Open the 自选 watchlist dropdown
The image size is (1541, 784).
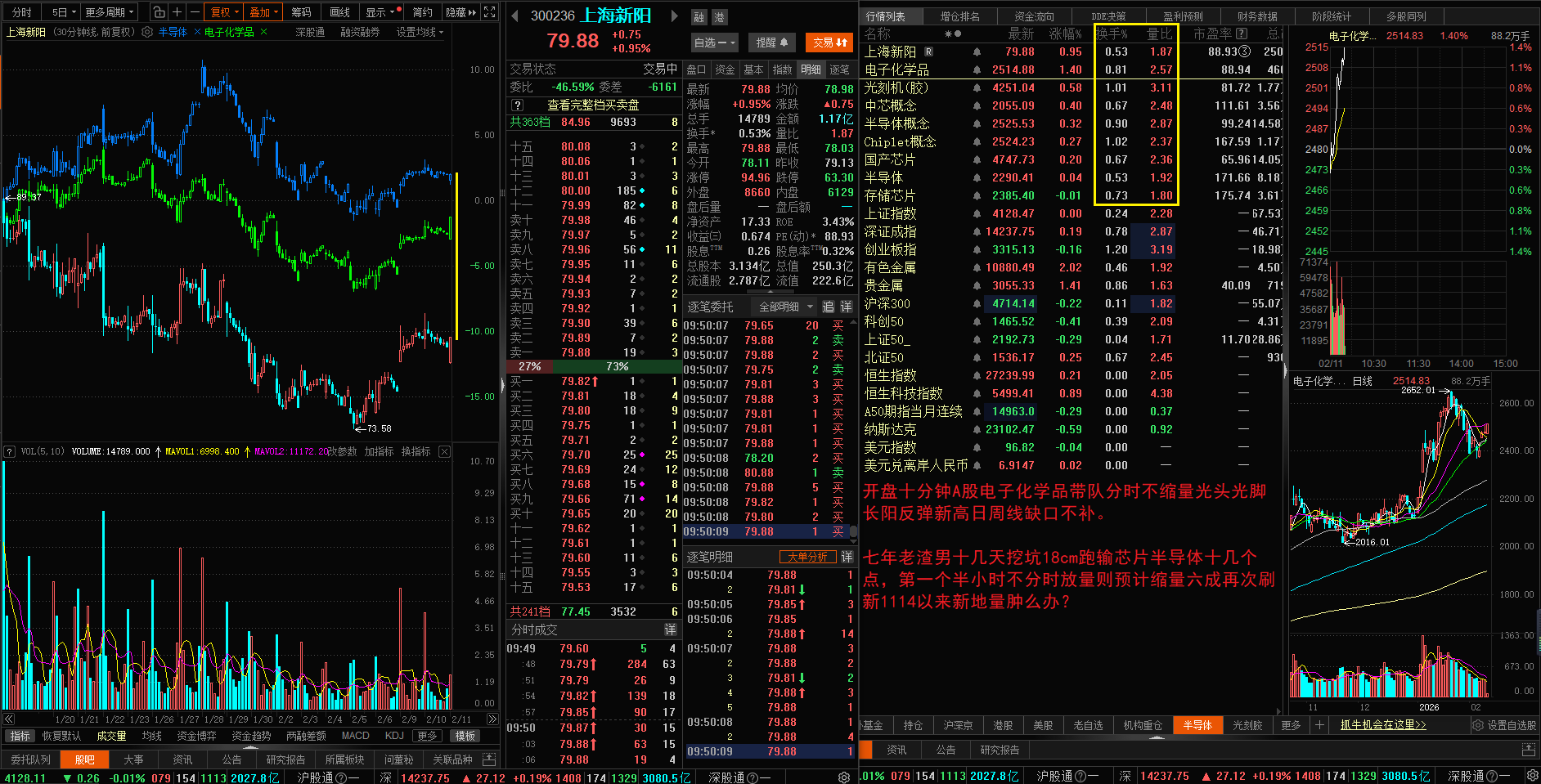pyautogui.click(x=715, y=43)
